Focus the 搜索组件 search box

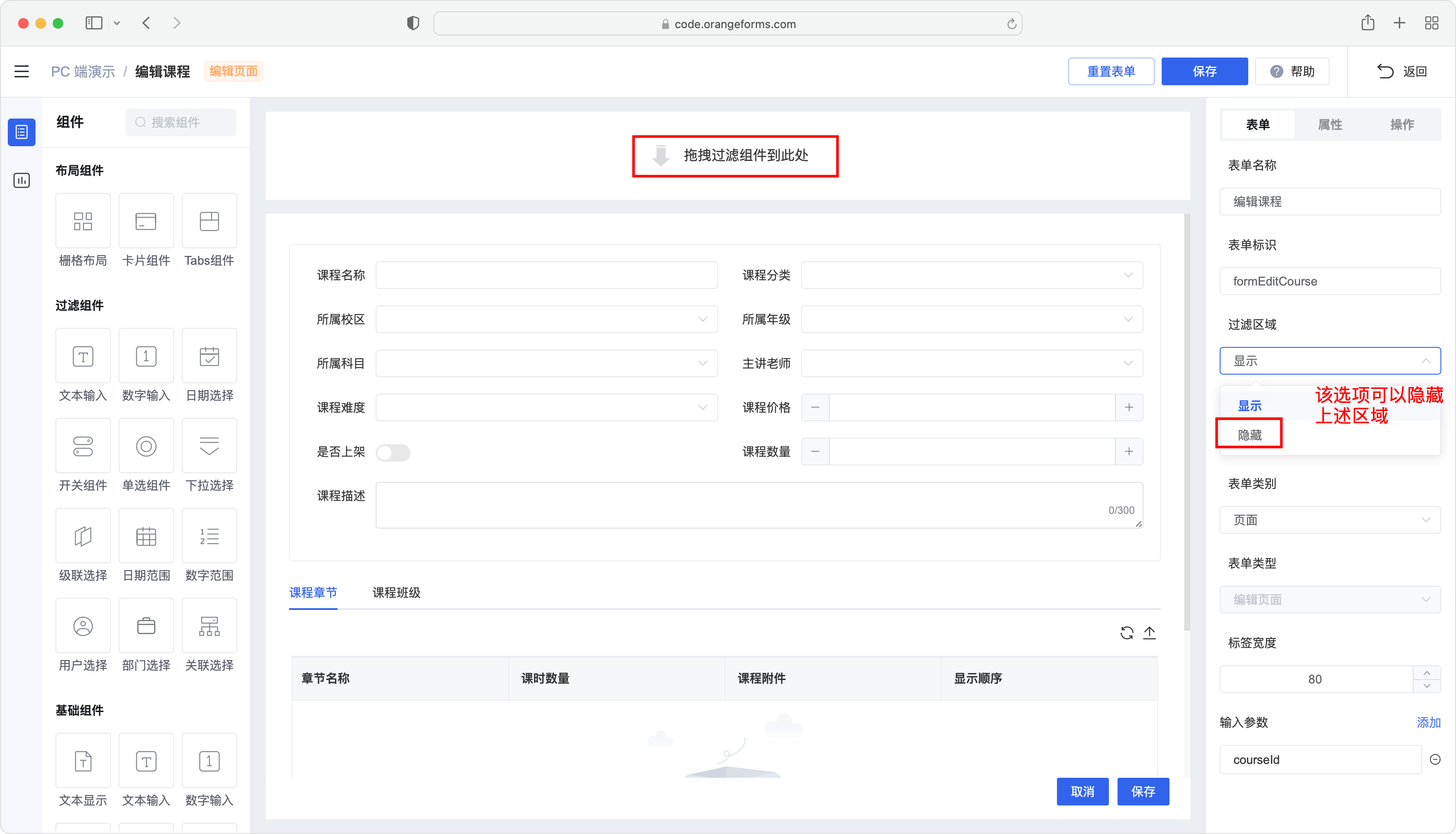pos(181,122)
